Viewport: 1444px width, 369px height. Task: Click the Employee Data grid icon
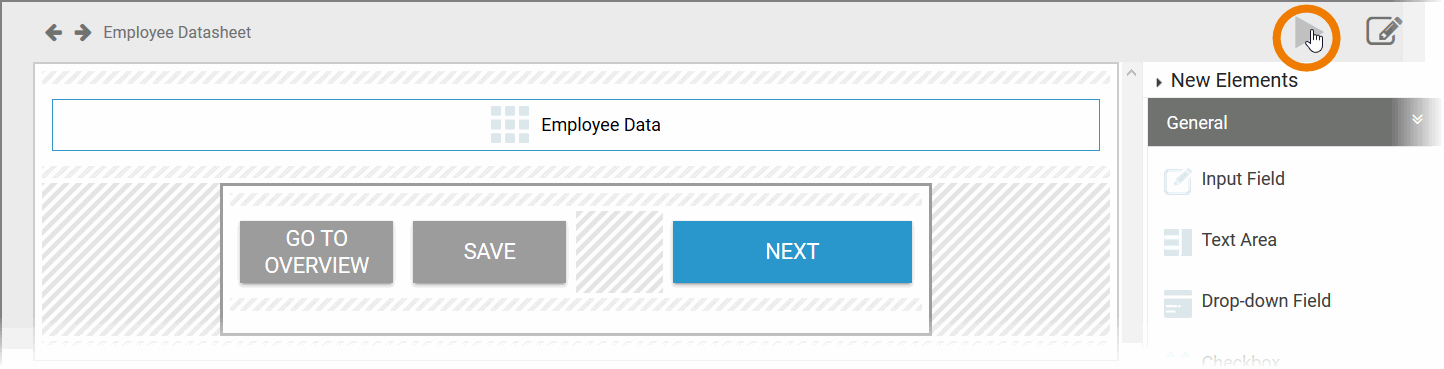pos(509,125)
